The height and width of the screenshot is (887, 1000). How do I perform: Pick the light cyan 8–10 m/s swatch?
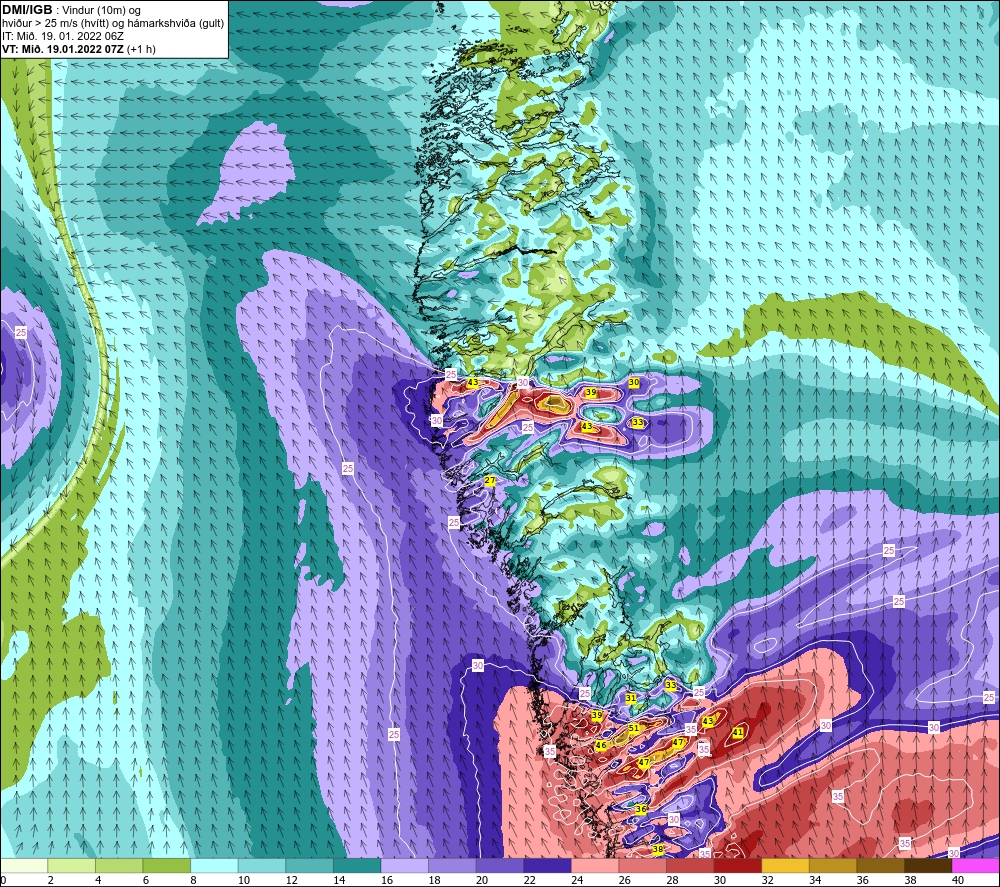click(214, 866)
